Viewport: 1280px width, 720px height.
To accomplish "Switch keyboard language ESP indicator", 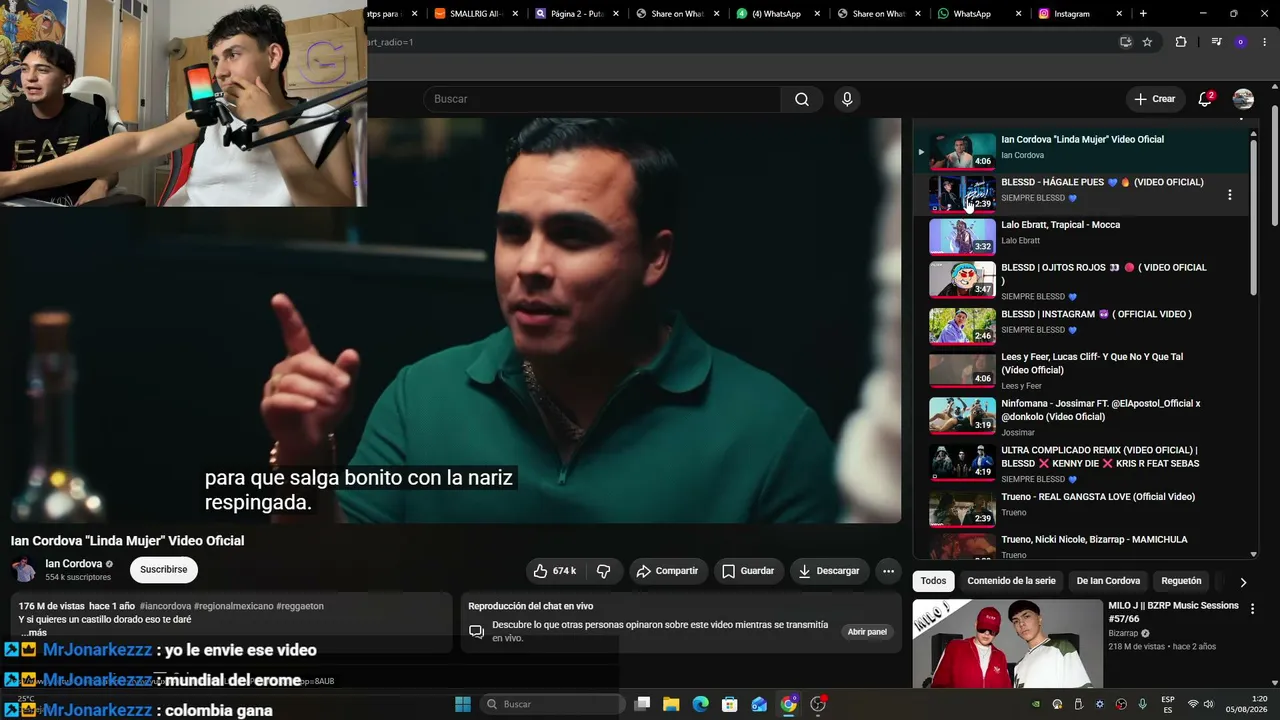I will 1168,704.
